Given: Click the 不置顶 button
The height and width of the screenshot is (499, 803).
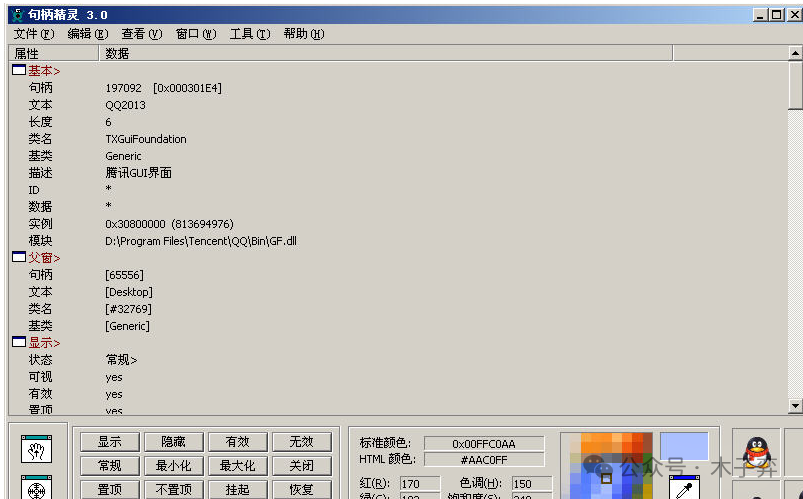Looking at the screenshot, I should click(174, 489).
